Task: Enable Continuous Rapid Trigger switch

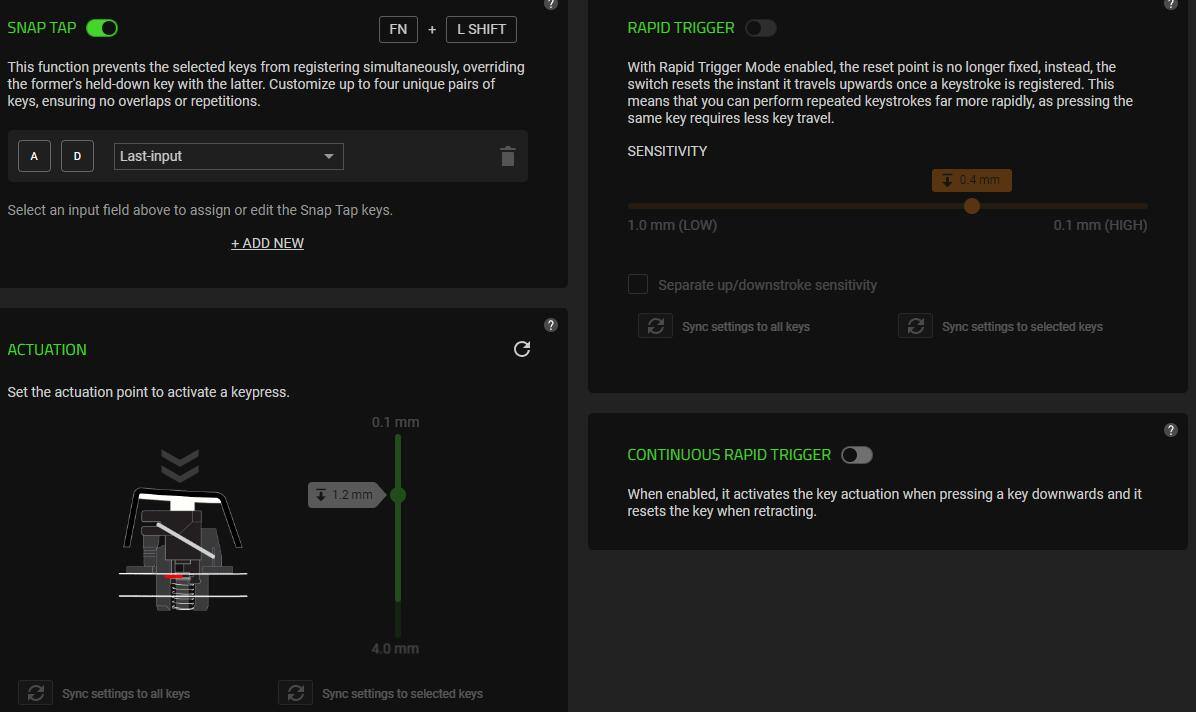Action: coord(857,455)
